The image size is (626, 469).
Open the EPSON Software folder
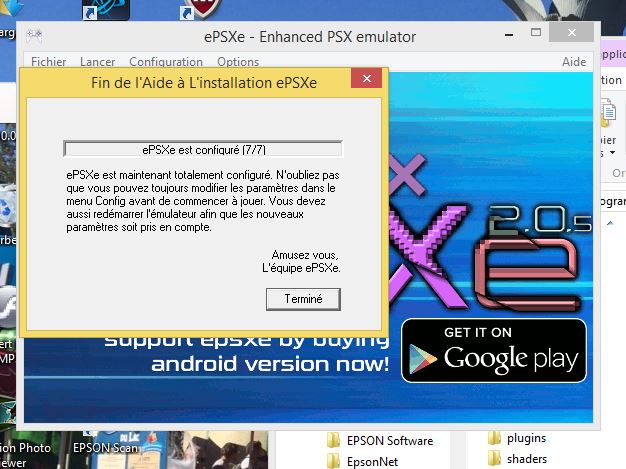pos(380,441)
